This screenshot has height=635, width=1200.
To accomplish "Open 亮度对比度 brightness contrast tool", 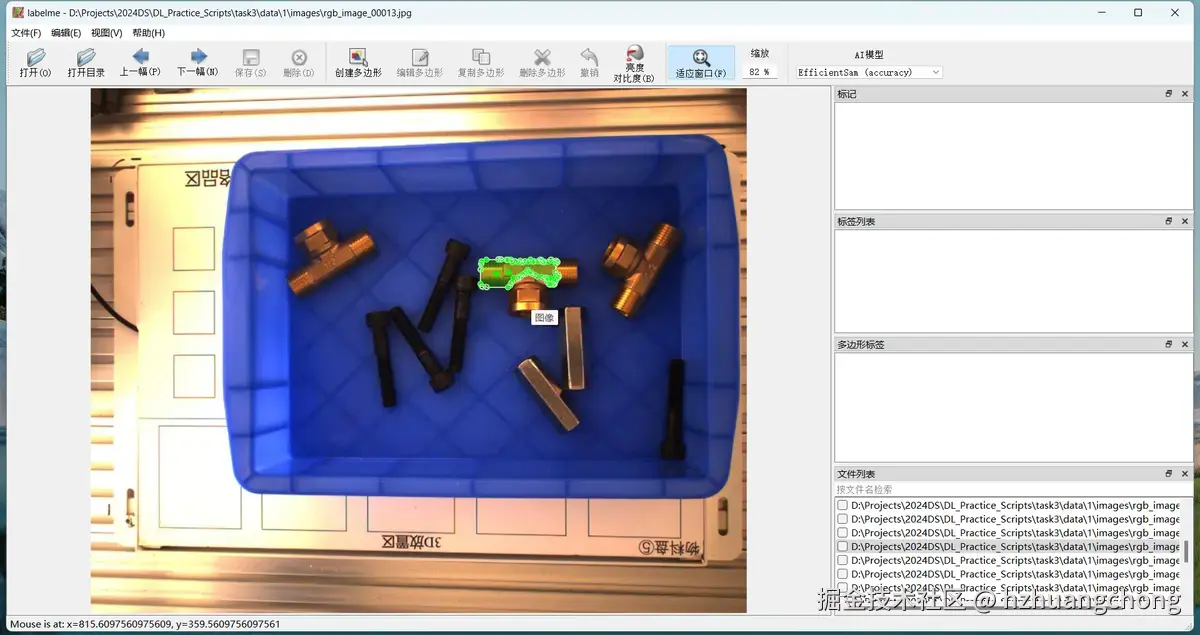I will pyautogui.click(x=634, y=63).
